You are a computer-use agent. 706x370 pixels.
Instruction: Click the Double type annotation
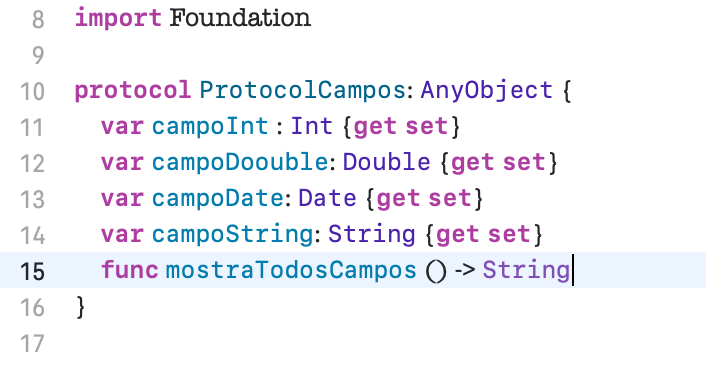(x=386, y=162)
